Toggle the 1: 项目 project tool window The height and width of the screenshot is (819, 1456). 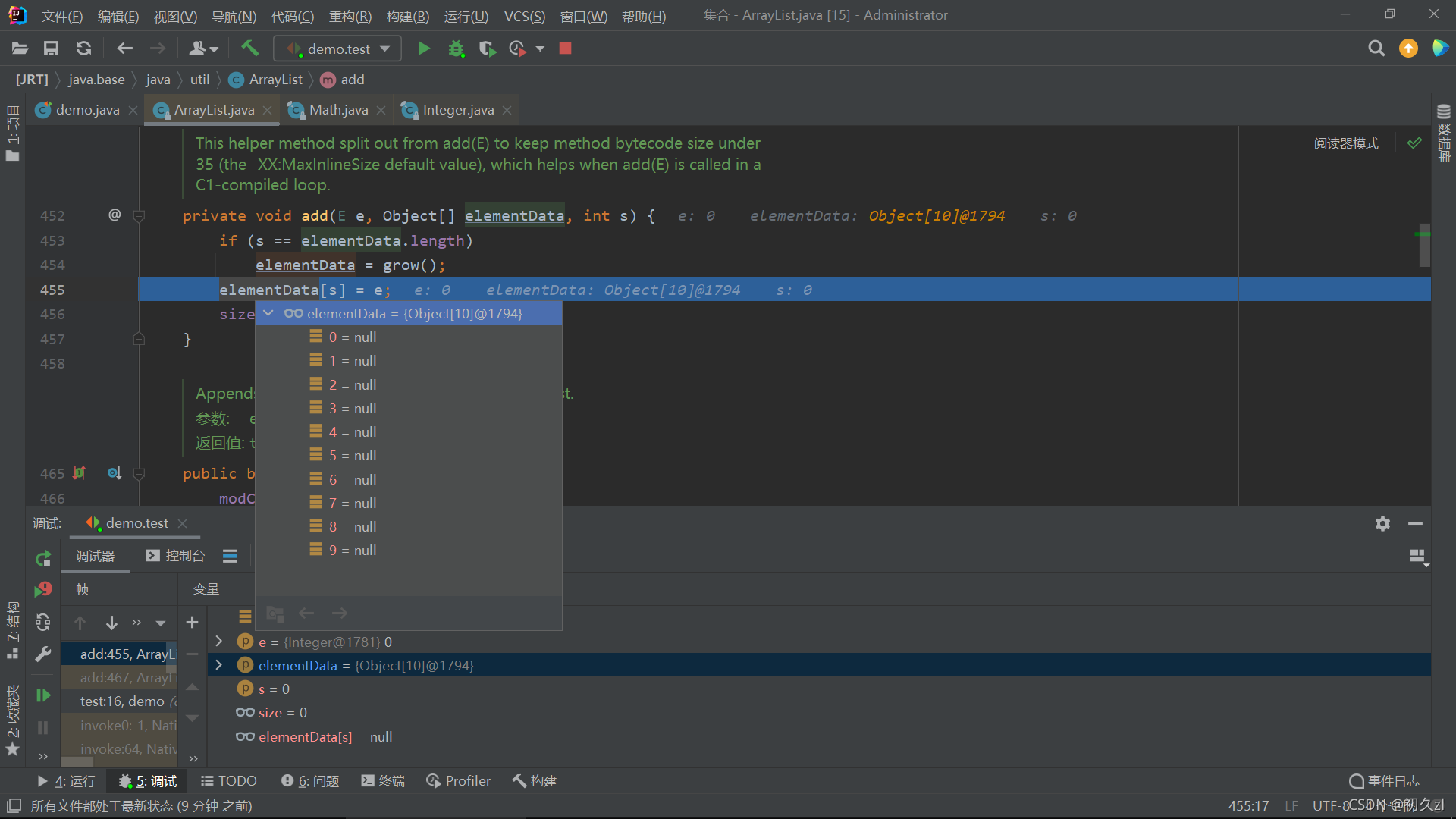(13, 133)
